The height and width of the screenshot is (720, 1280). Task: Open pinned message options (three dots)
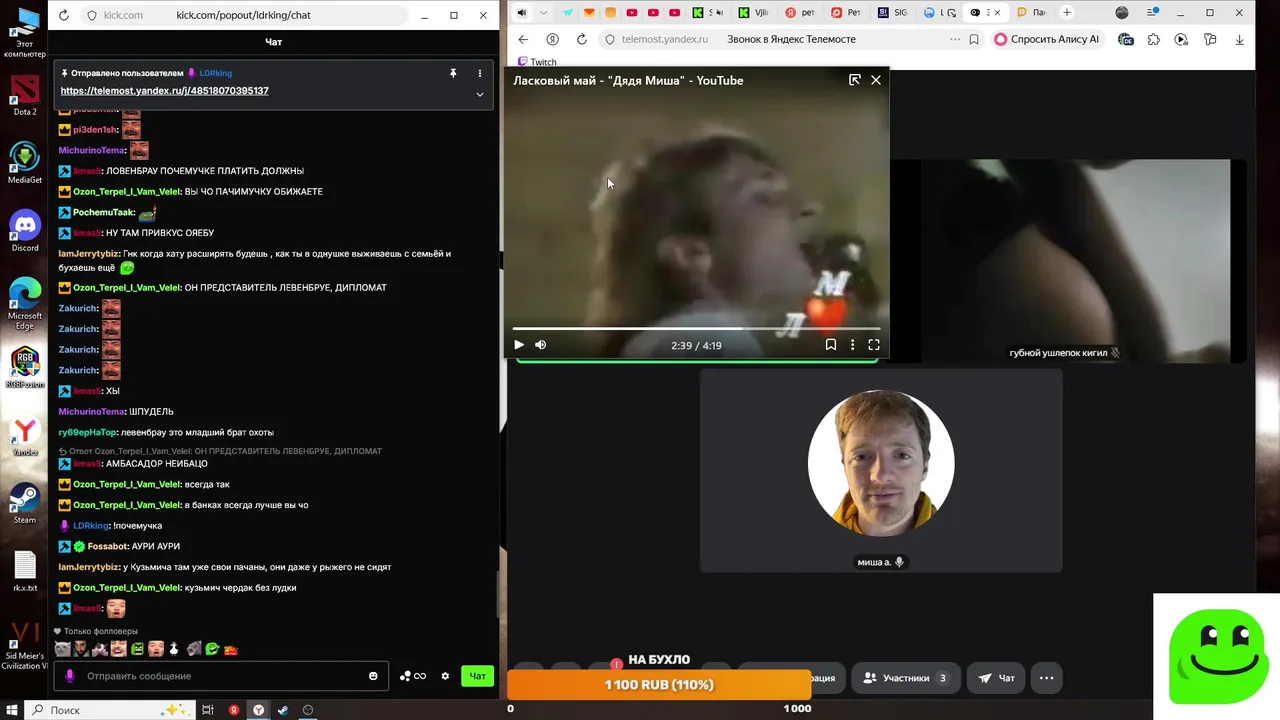[x=480, y=73]
